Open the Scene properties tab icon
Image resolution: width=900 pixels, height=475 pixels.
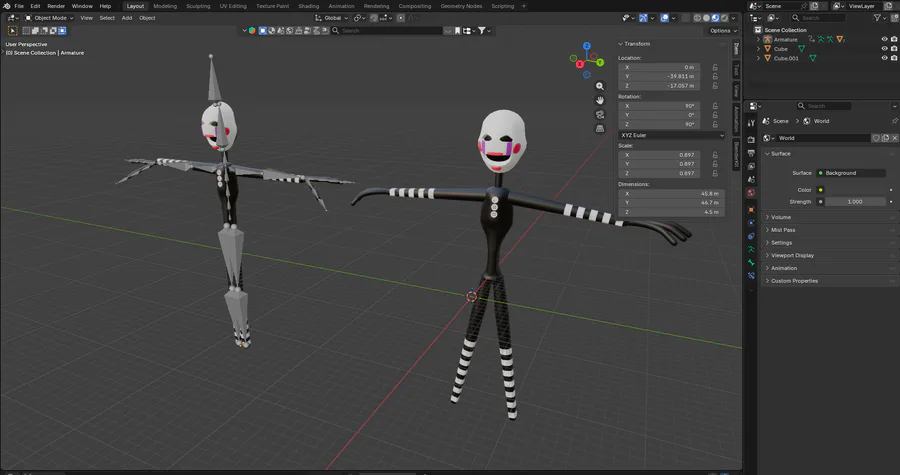point(751,180)
